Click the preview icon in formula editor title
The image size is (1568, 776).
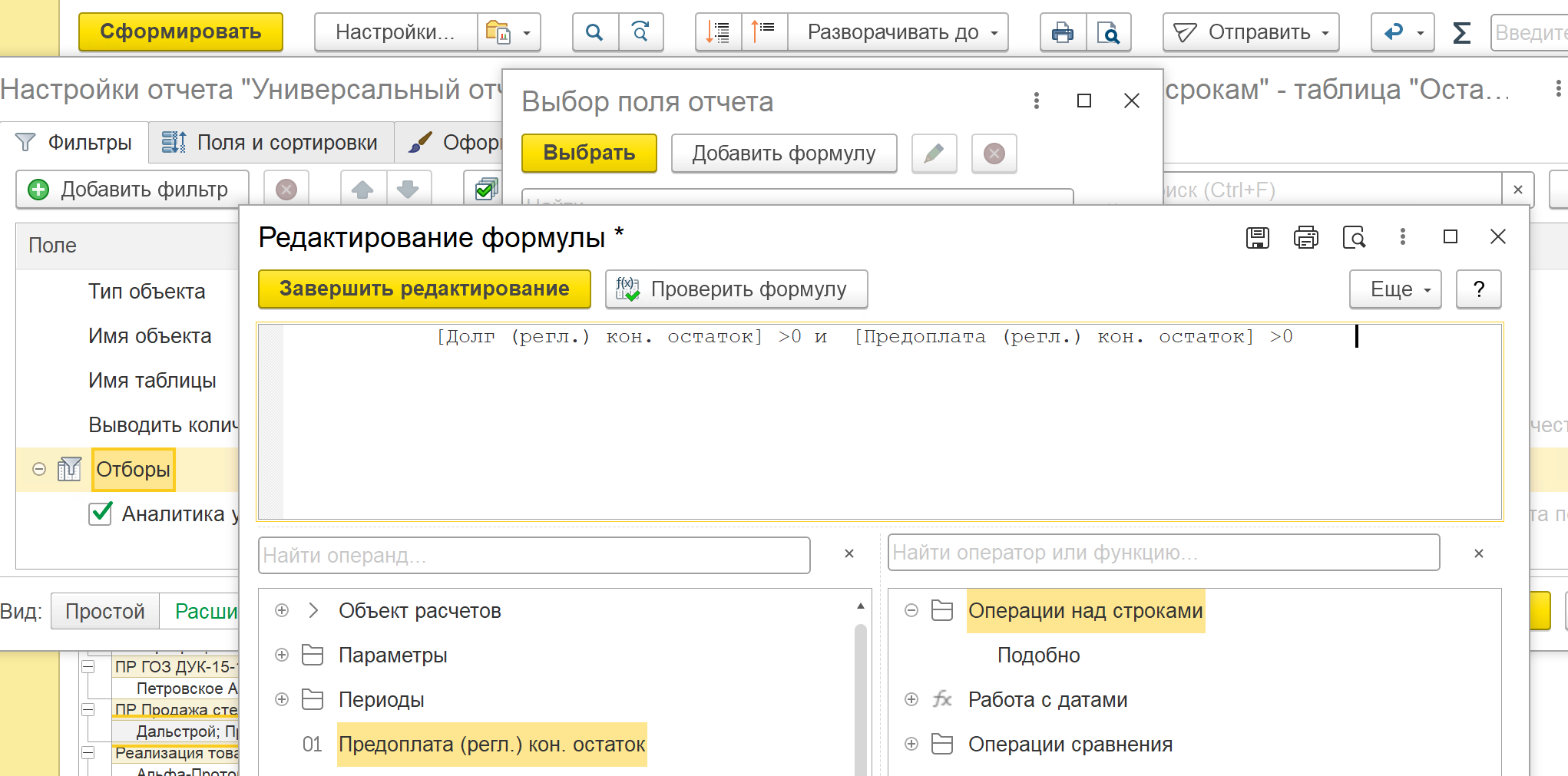[x=1354, y=237]
